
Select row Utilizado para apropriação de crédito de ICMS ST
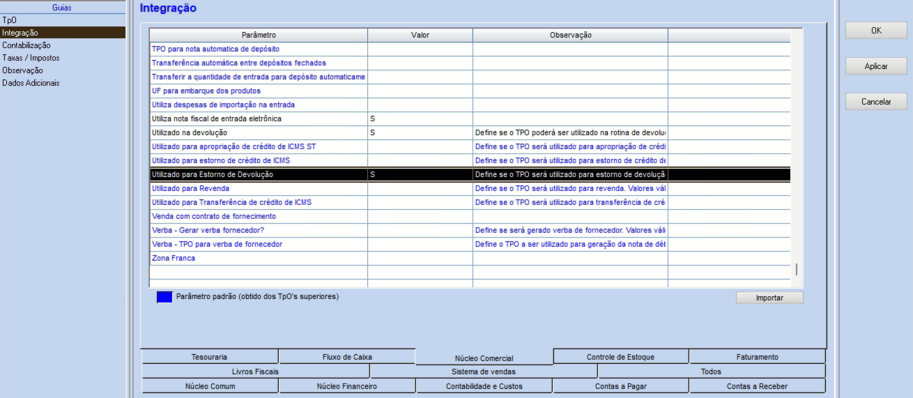click(x=469, y=147)
